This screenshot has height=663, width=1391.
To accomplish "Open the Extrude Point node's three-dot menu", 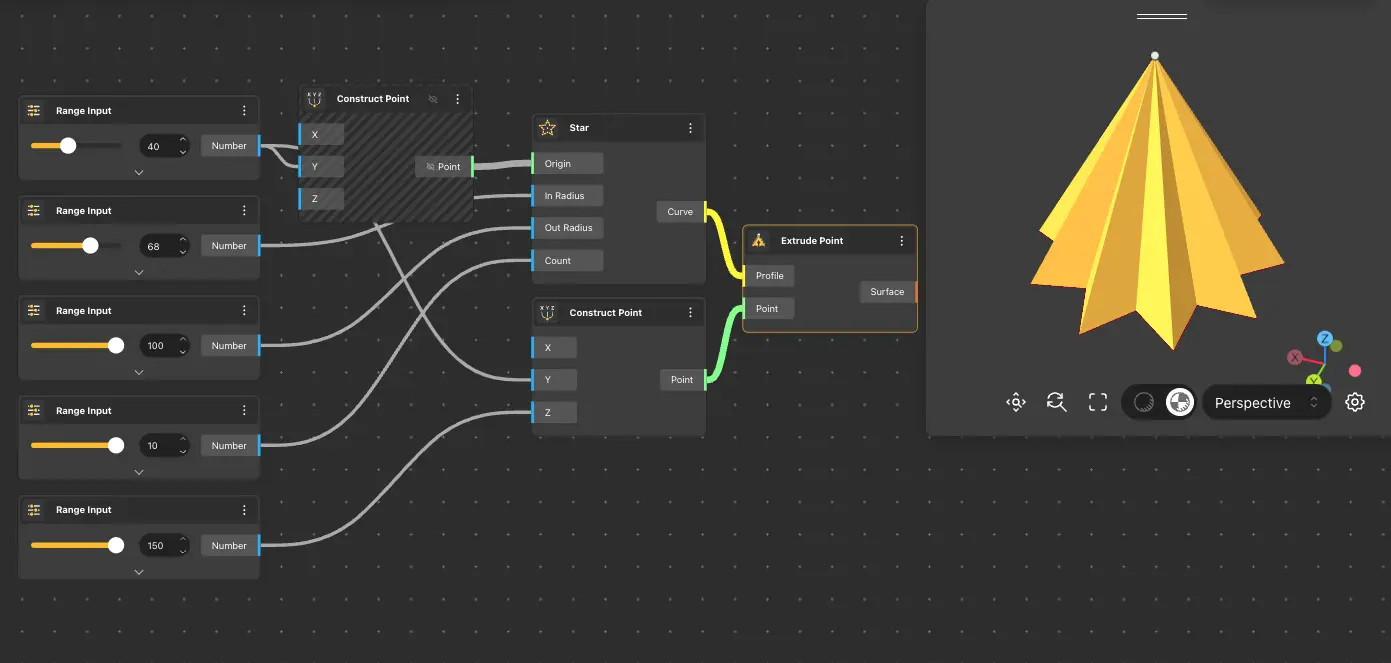I will (x=901, y=241).
